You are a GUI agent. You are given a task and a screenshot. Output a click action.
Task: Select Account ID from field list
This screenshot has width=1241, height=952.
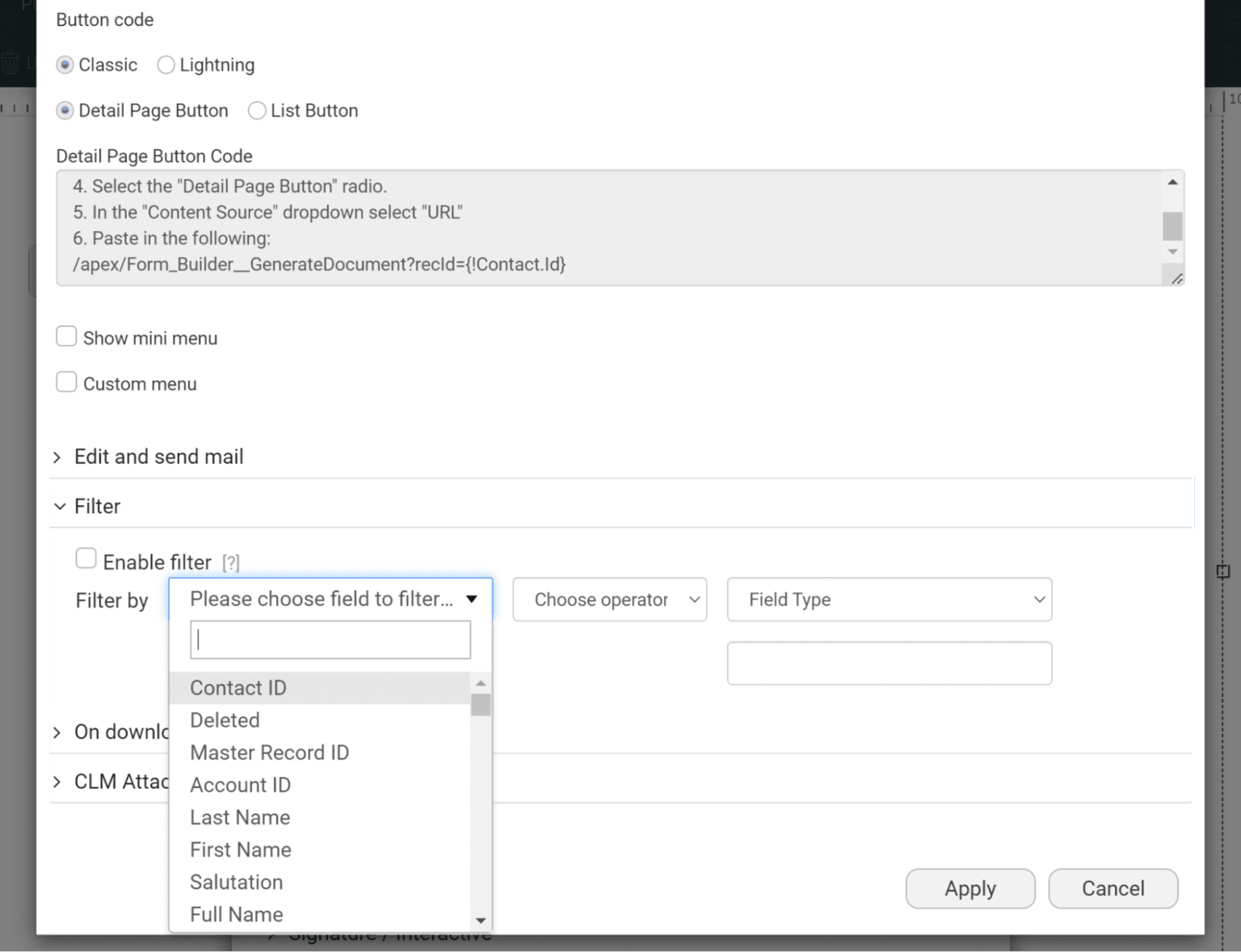click(x=320, y=785)
